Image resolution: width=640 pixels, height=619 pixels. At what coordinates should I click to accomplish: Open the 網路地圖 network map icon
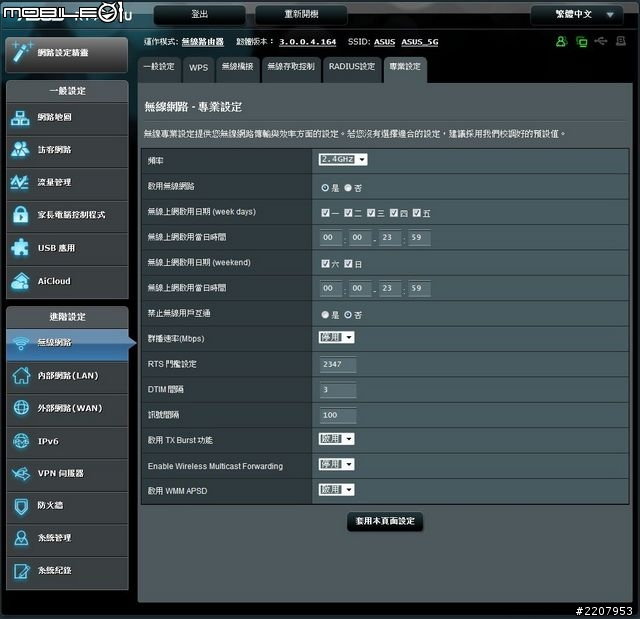(21, 118)
